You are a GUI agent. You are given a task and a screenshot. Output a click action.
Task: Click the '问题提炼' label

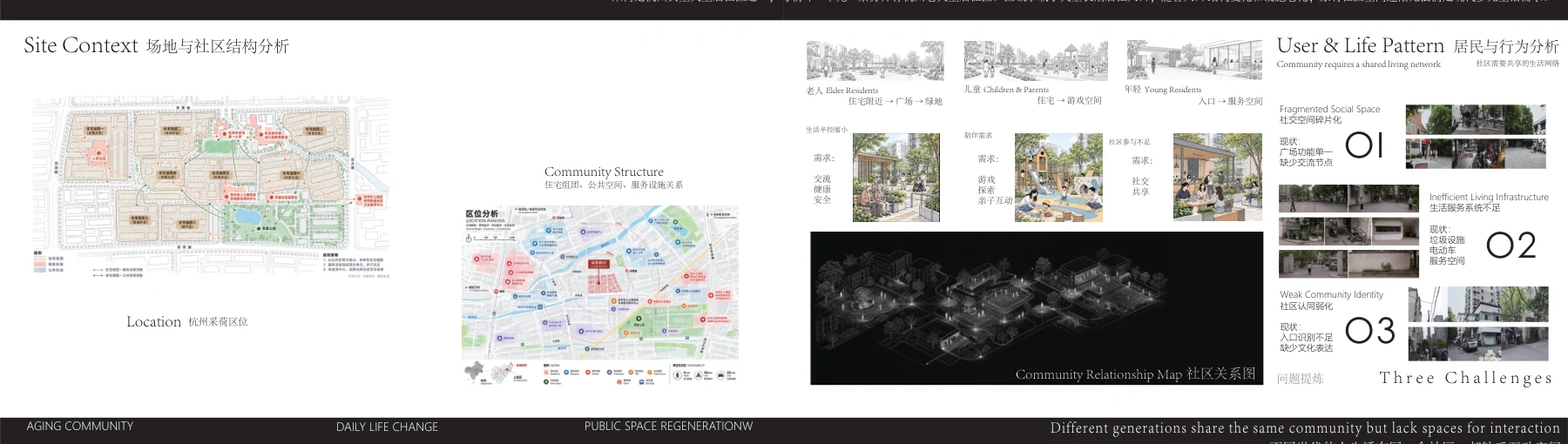(1300, 379)
